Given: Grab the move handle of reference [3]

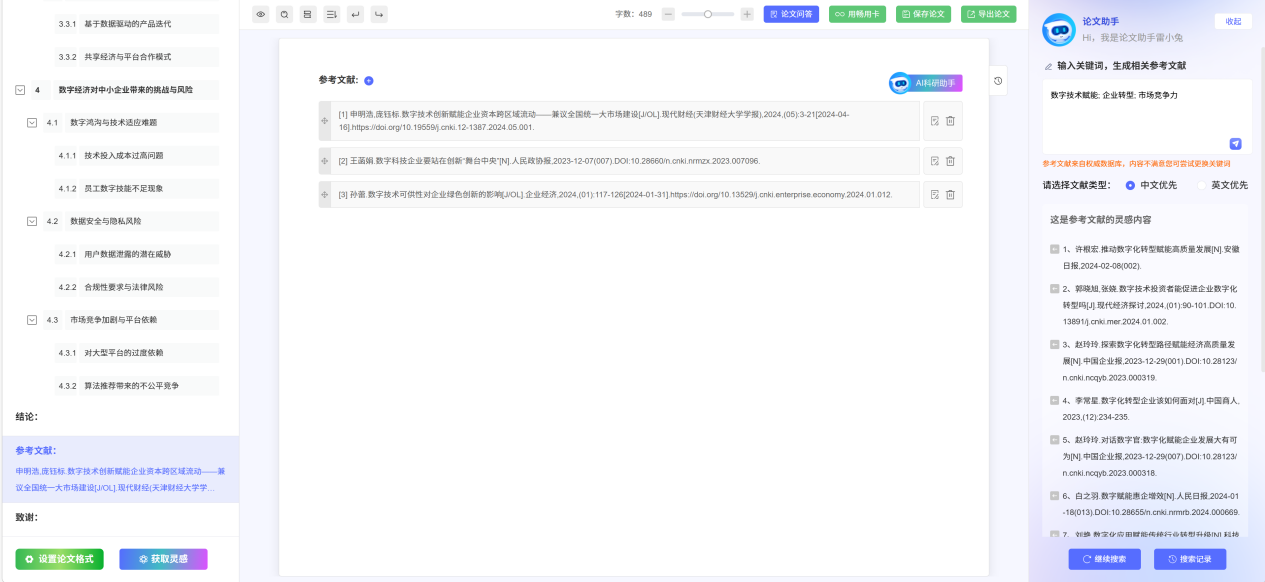Looking at the screenshot, I should (x=324, y=194).
